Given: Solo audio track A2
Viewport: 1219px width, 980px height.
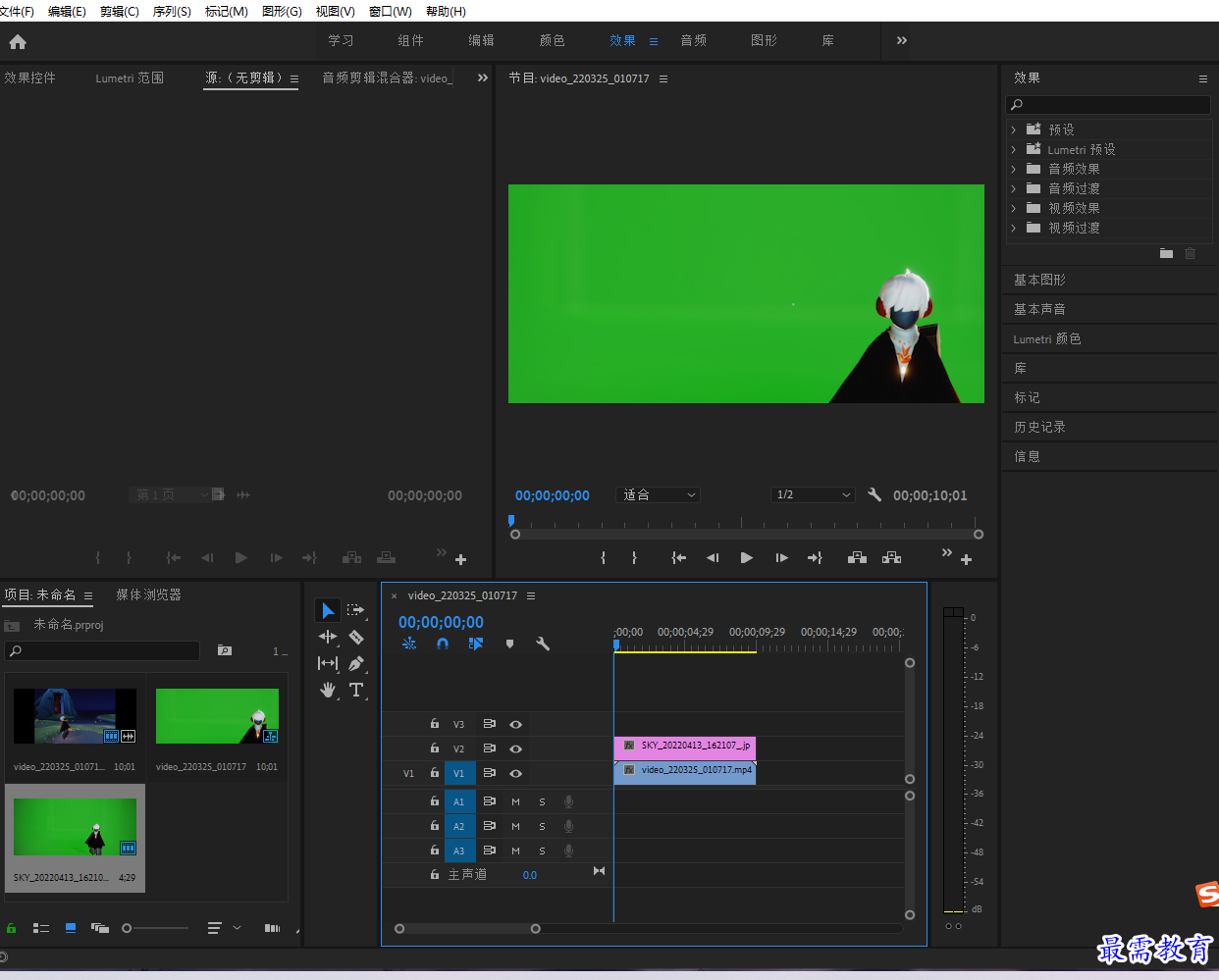Looking at the screenshot, I should point(542,826).
